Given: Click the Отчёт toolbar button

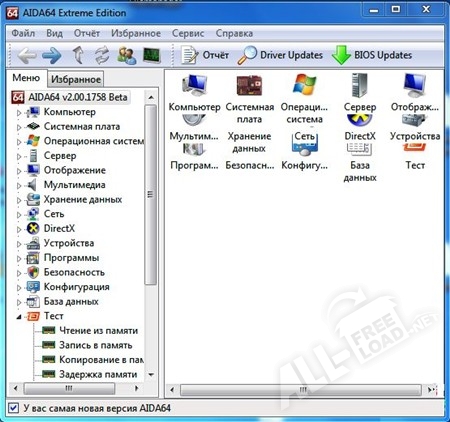Looking at the screenshot, I should [x=205, y=55].
